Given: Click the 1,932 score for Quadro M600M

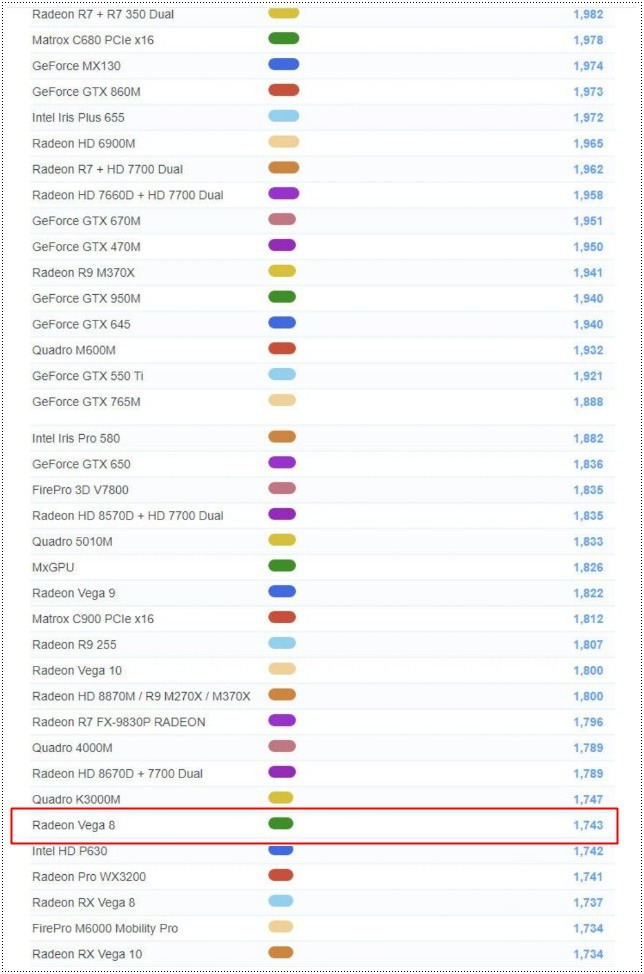Looking at the screenshot, I should pos(588,350).
